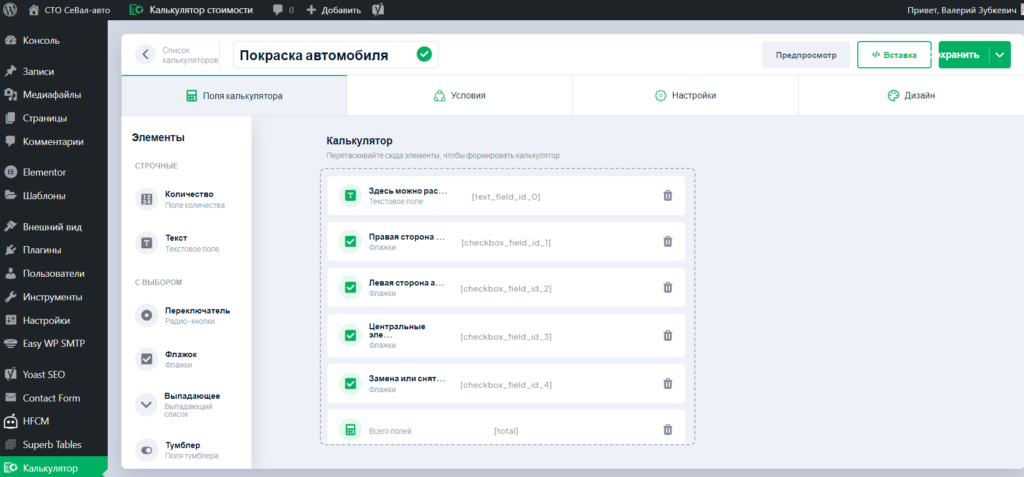The height and width of the screenshot is (477, 1024).
Task: Switch to the Настройки tab
Action: [x=685, y=95]
